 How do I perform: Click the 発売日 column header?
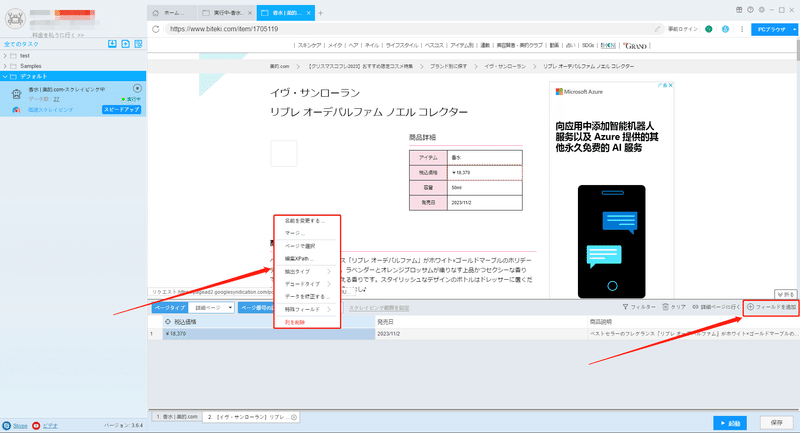[x=480, y=322]
